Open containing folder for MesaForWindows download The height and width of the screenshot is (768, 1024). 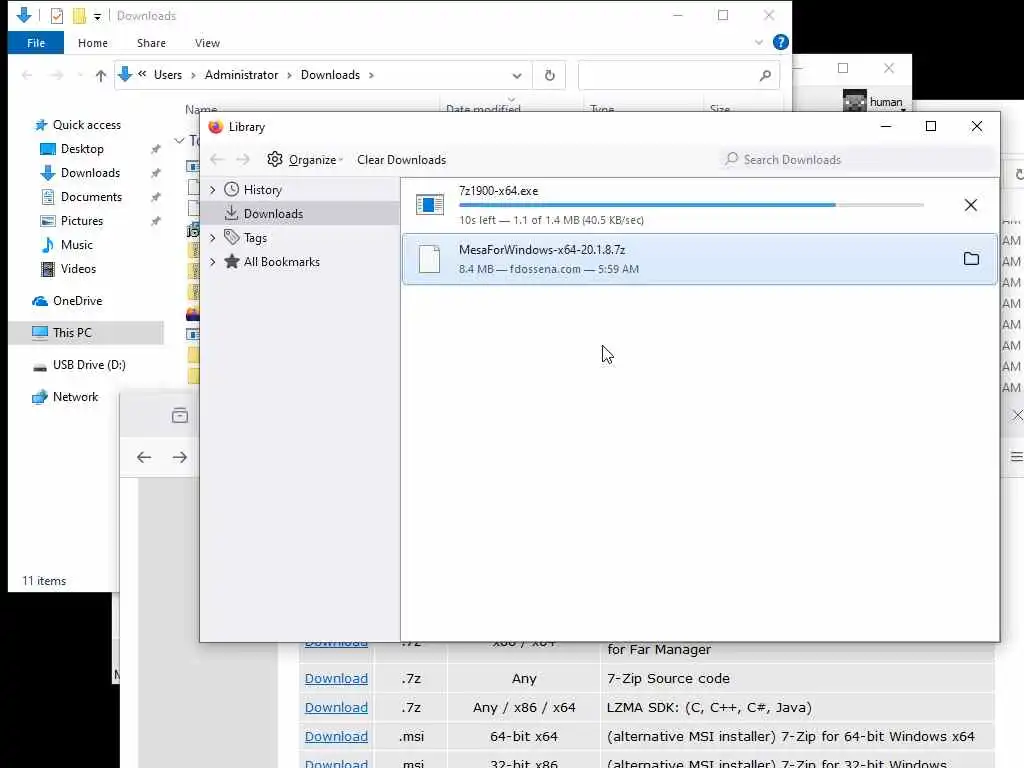(971, 259)
